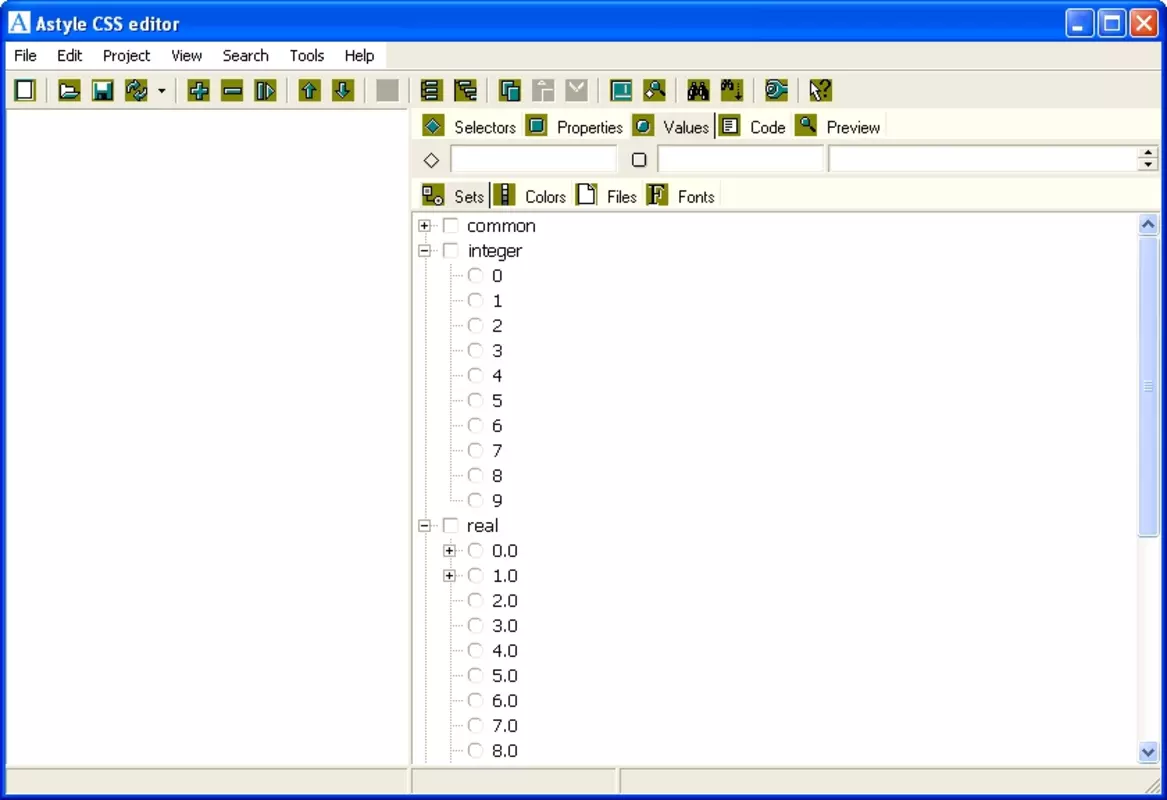Select radio button for real 0.0

476,551
